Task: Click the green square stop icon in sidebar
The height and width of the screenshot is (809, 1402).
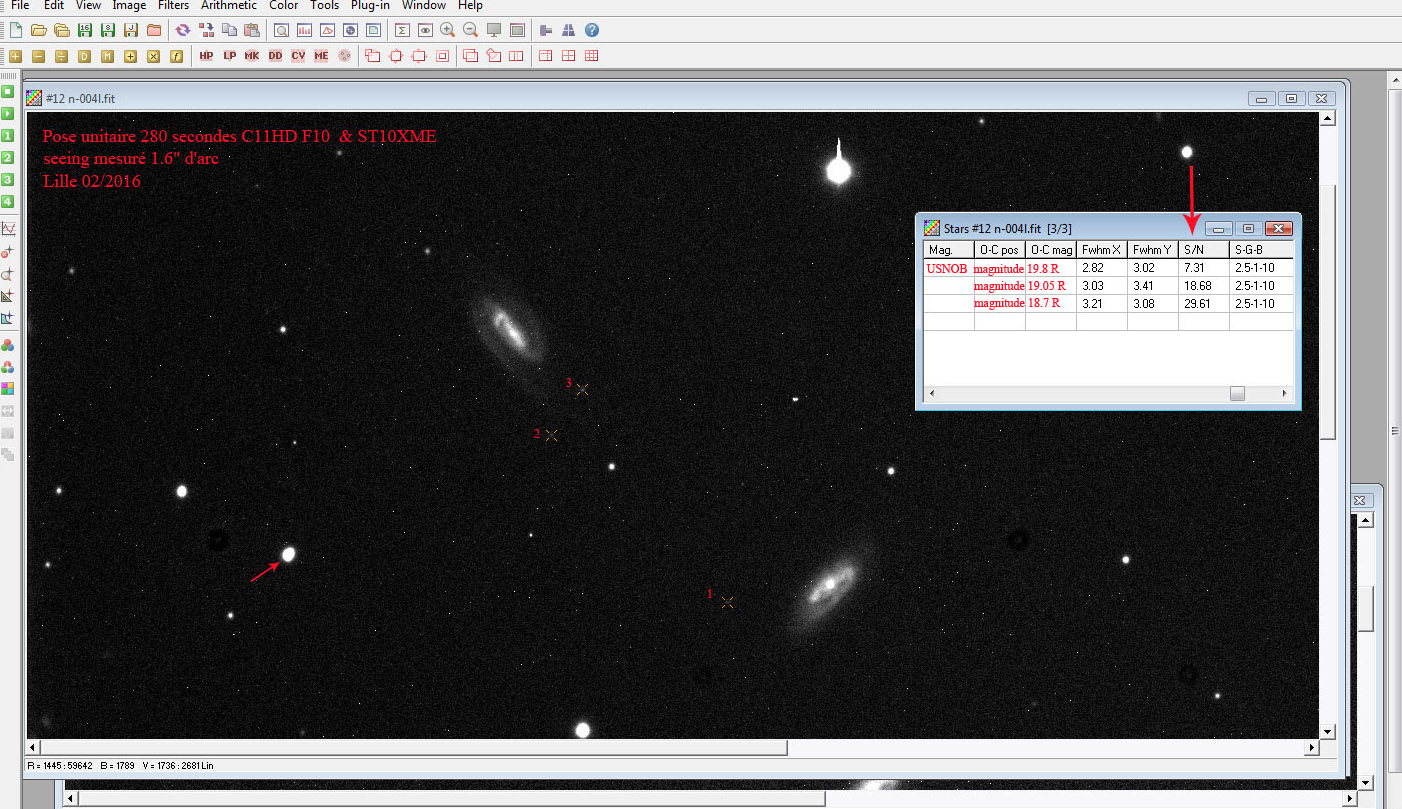Action: point(8,92)
